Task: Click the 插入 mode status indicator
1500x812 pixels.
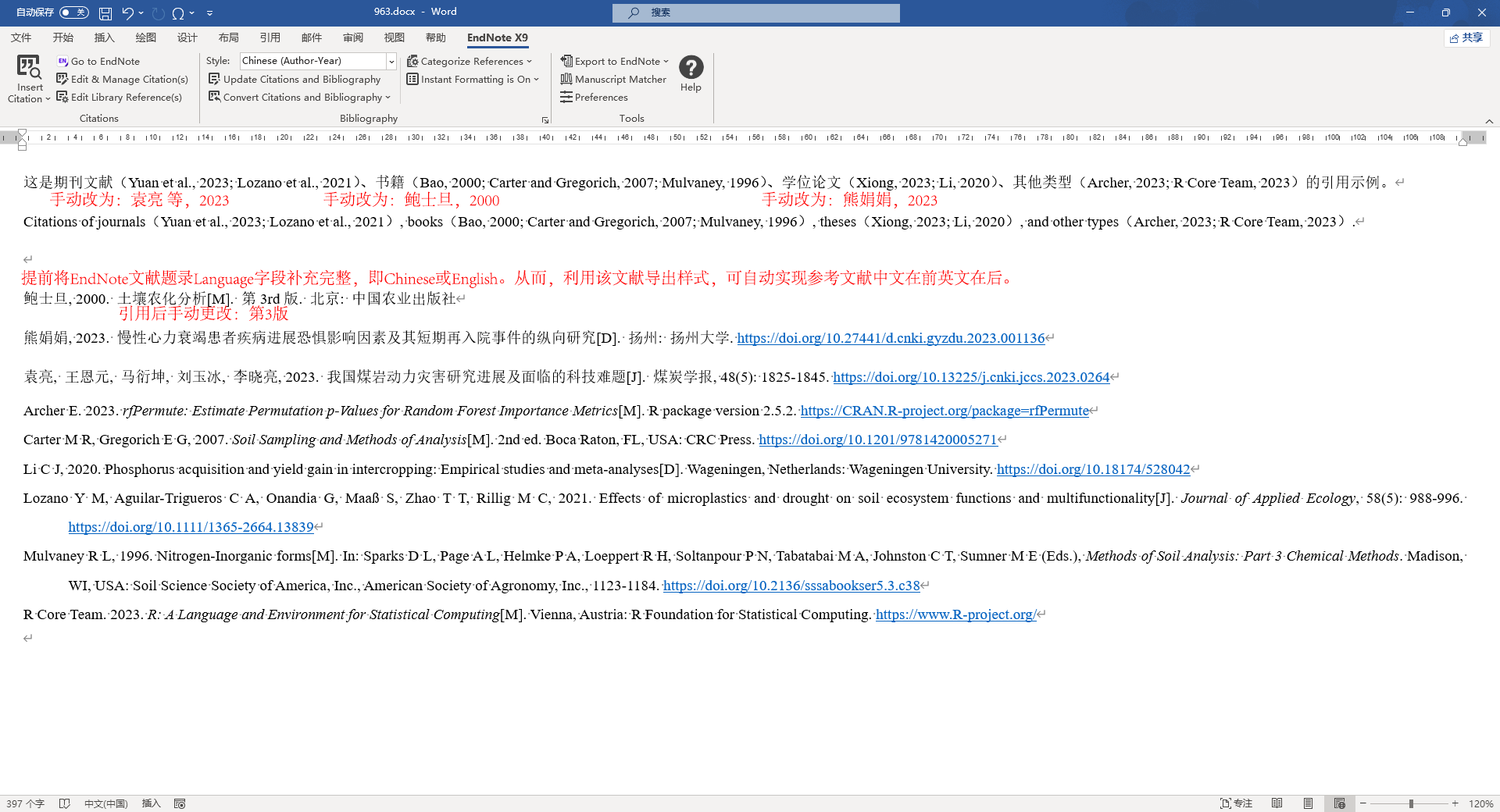Action: (x=151, y=803)
